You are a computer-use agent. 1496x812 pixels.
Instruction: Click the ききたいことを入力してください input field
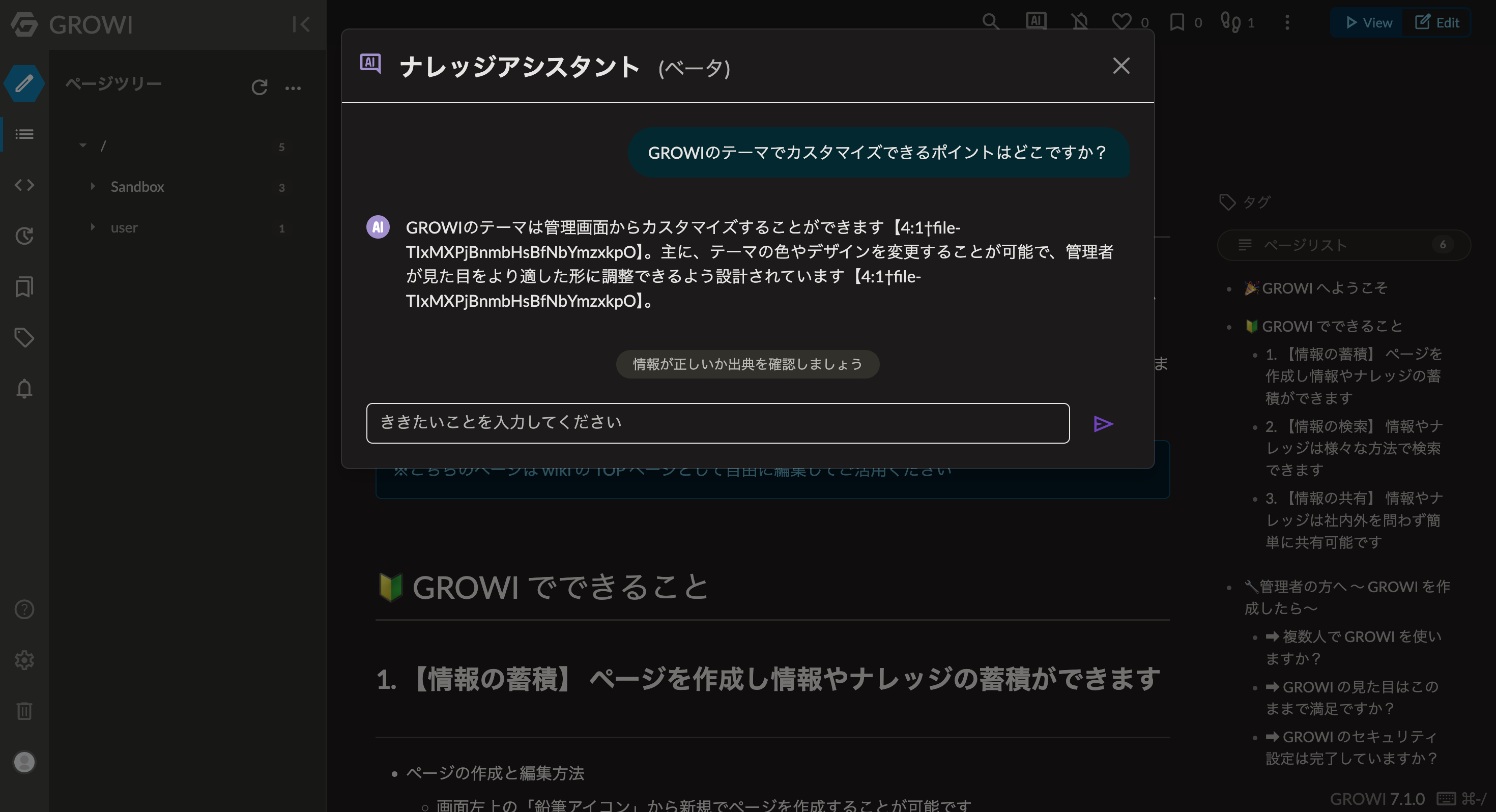(x=717, y=423)
